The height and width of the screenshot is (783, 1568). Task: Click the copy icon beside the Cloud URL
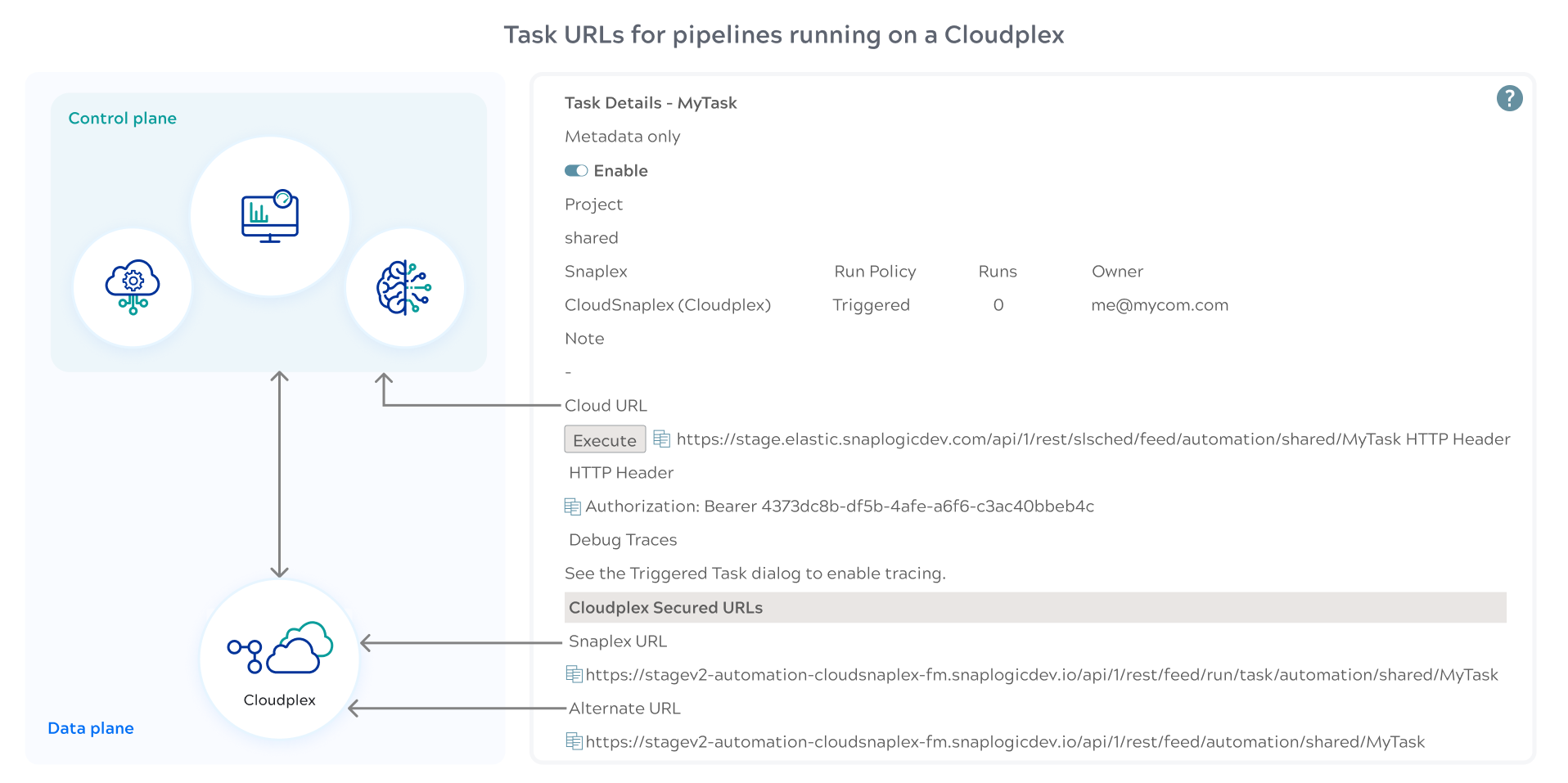tap(663, 439)
